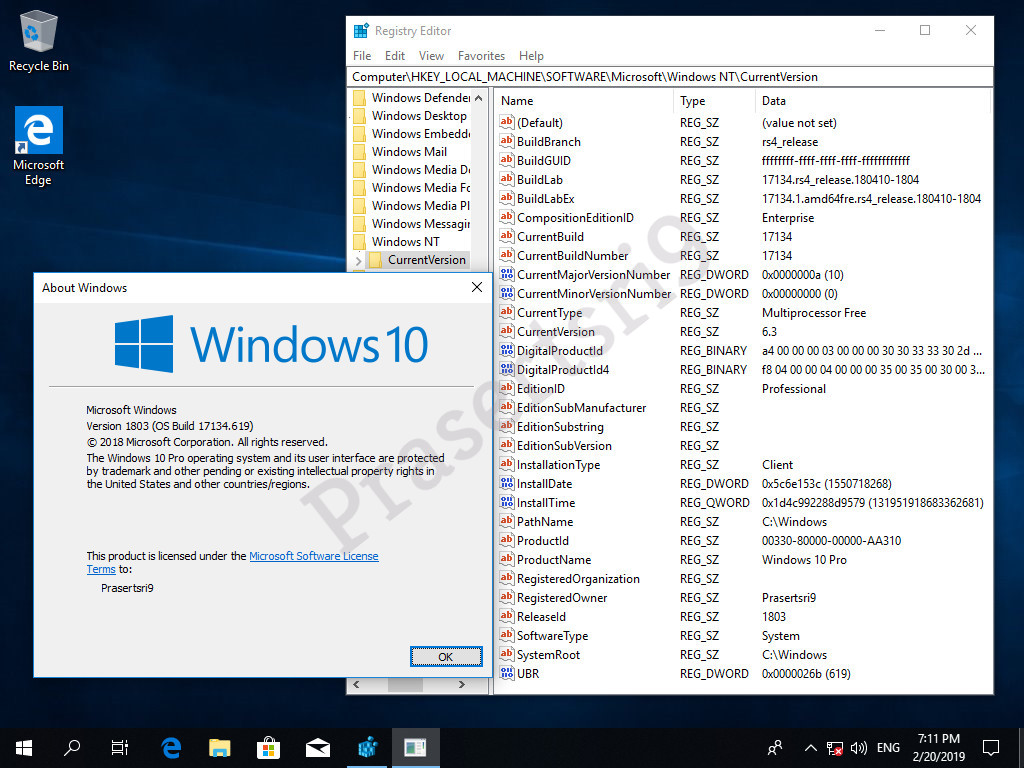1024x768 pixels.
Task: Open the File menu in Registry Editor
Action: tap(362, 56)
